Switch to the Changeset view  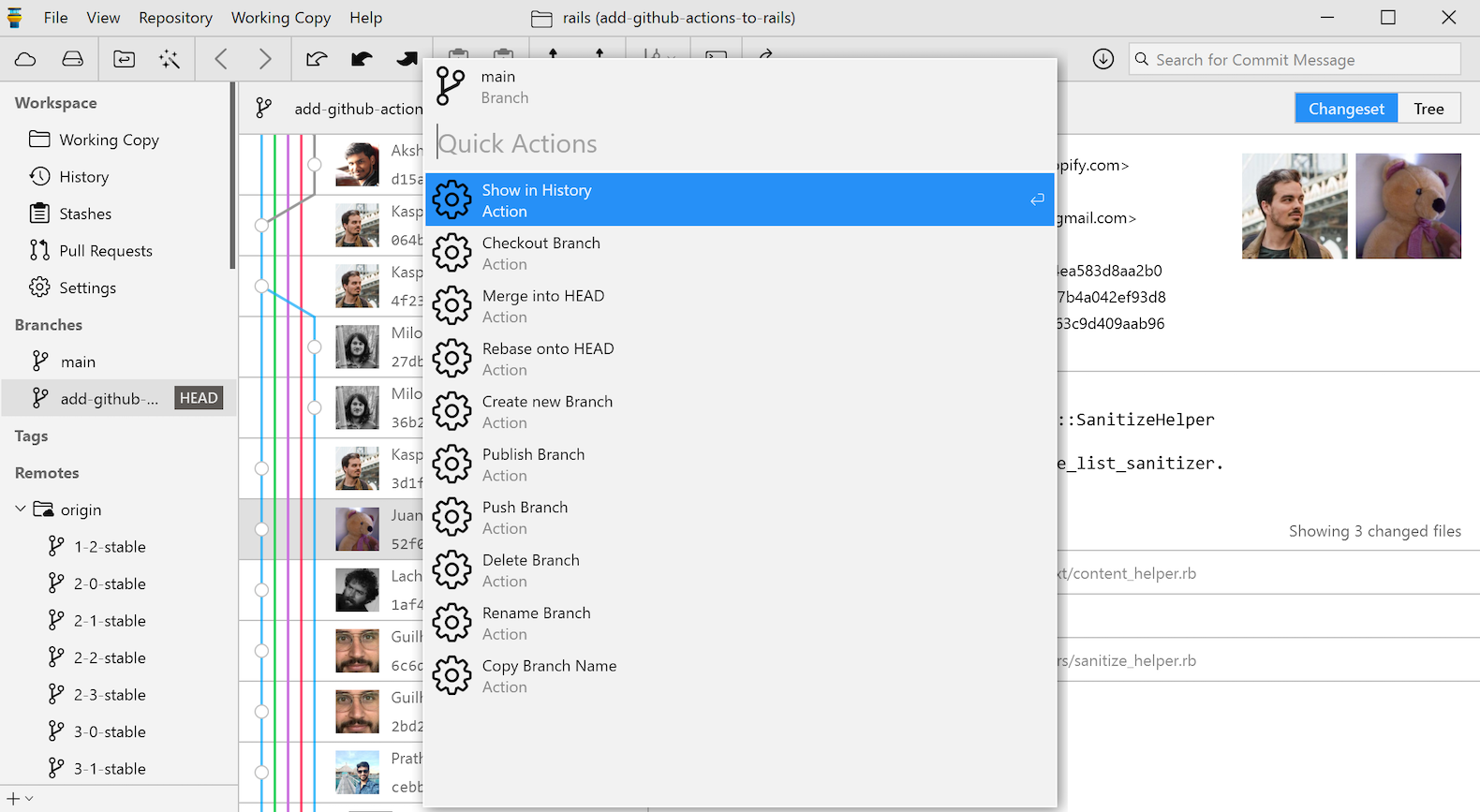[1345, 109]
